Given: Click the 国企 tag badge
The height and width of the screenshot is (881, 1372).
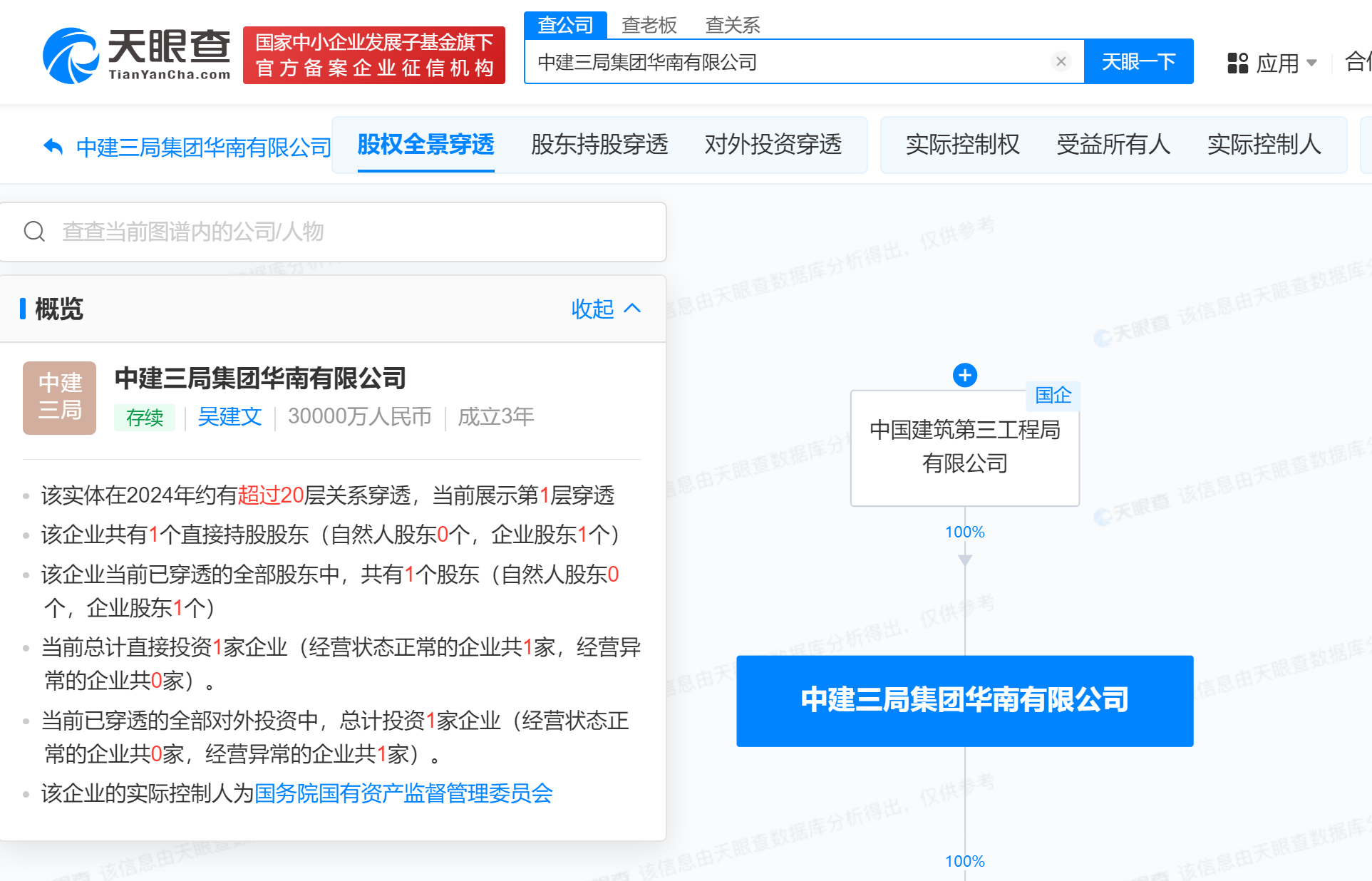Looking at the screenshot, I should [x=1053, y=395].
